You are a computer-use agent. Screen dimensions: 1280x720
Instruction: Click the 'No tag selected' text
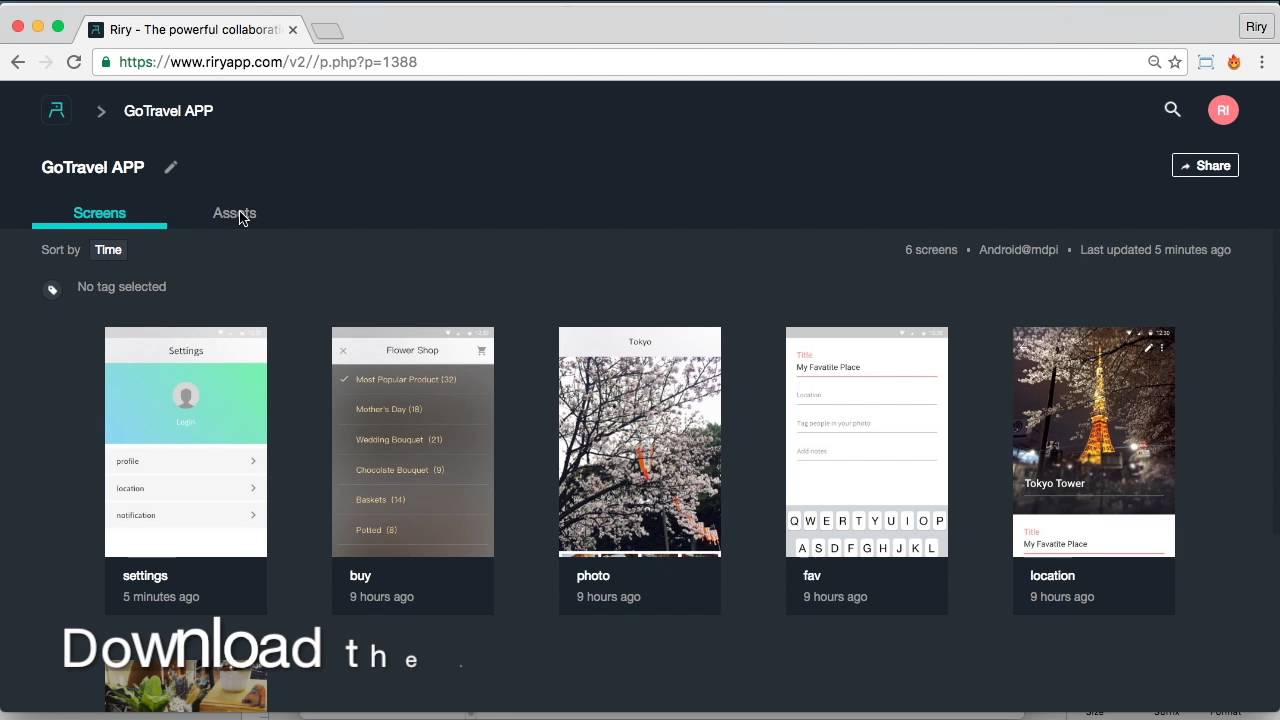pos(122,287)
